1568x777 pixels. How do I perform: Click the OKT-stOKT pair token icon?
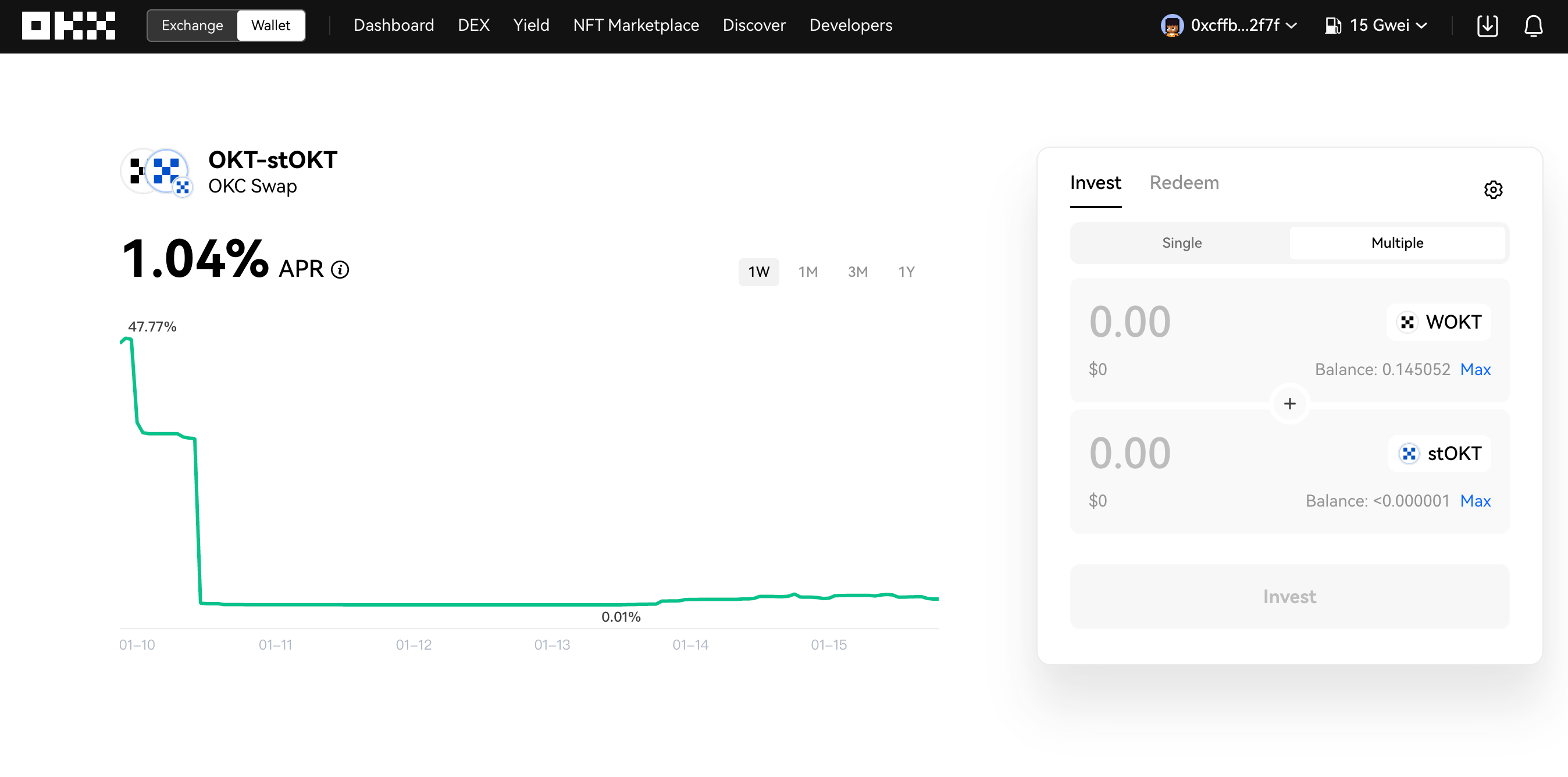[156, 173]
